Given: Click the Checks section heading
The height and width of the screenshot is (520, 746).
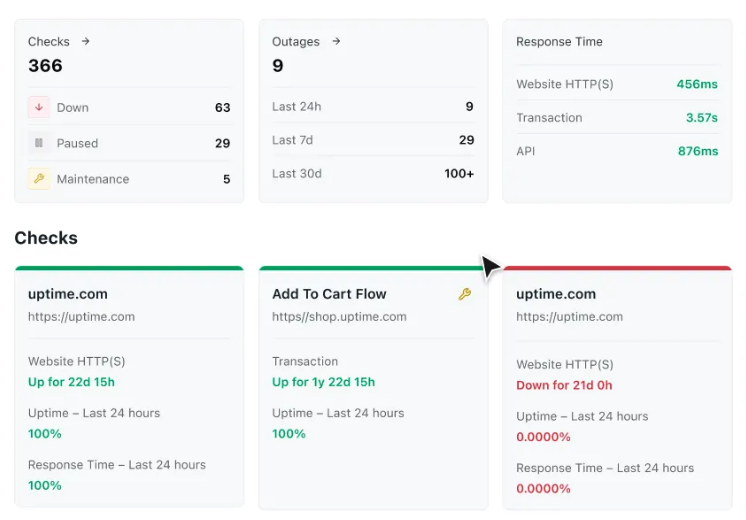Looking at the screenshot, I should [46, 238].
